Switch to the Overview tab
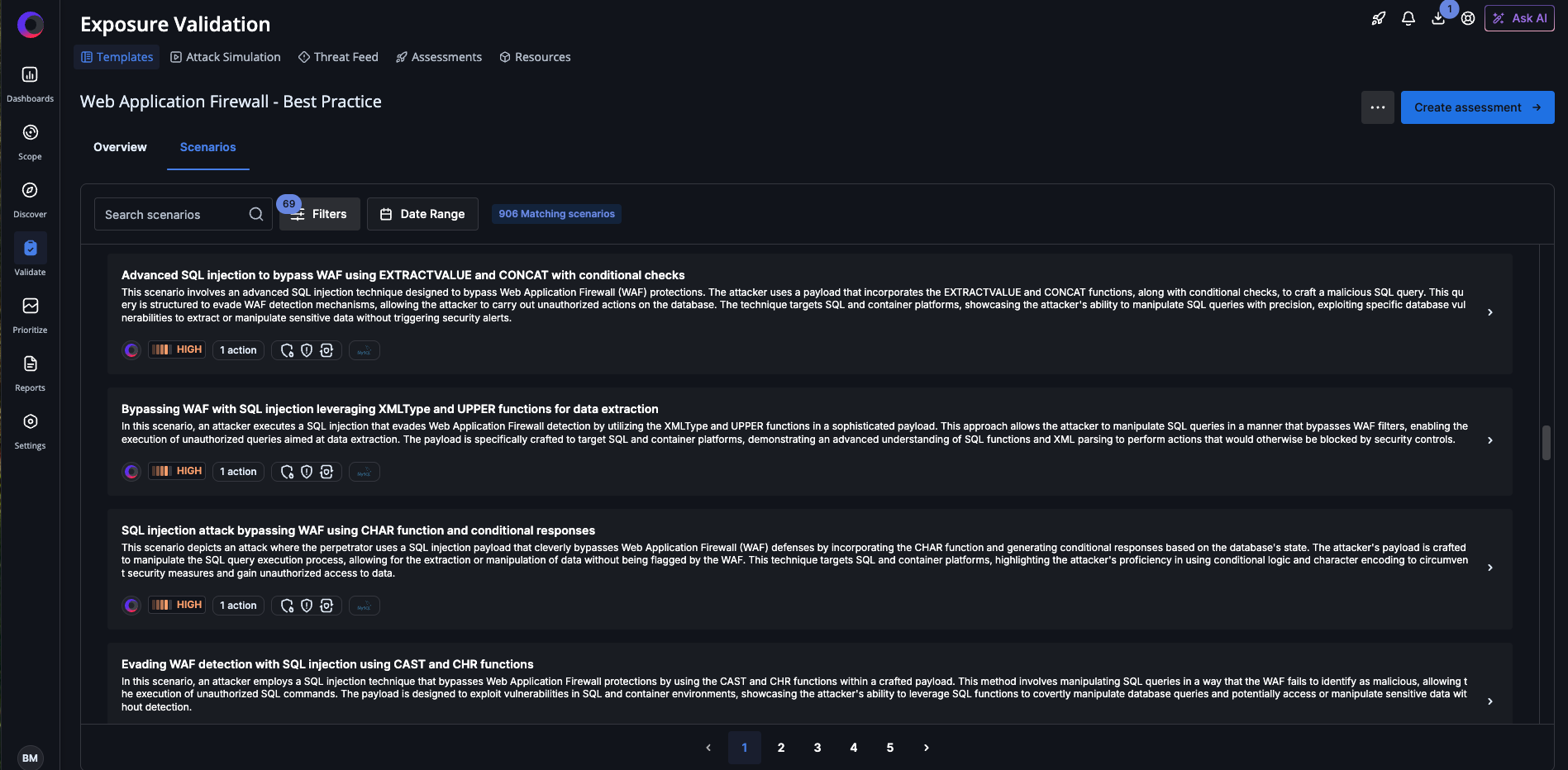Image resolution: width=1568 pixels, height=770 pixels. [x=120, y=147]
